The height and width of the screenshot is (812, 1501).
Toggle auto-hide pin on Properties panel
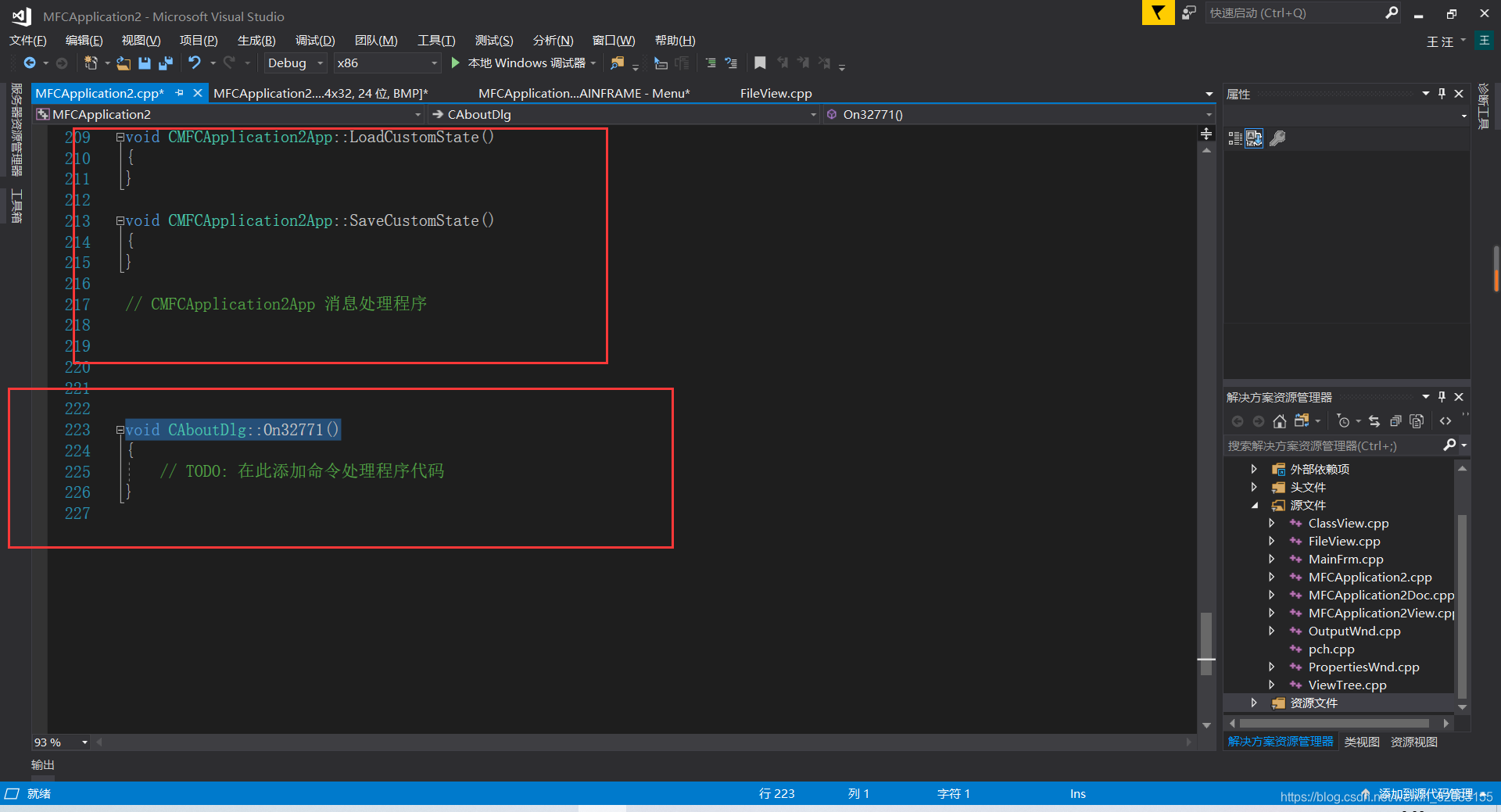[x=1442, y=93]
